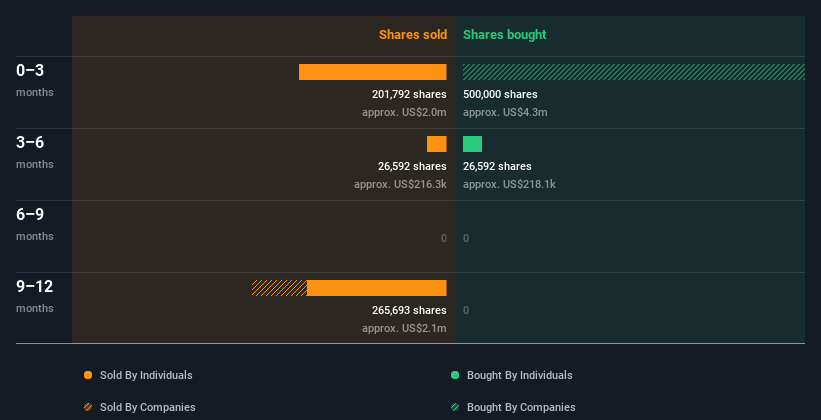Click the zero sold value in 6–9 months
Image resolution: width=821 pixels, height=420 pixels.
pyautogui.click(x=444, y=238)
